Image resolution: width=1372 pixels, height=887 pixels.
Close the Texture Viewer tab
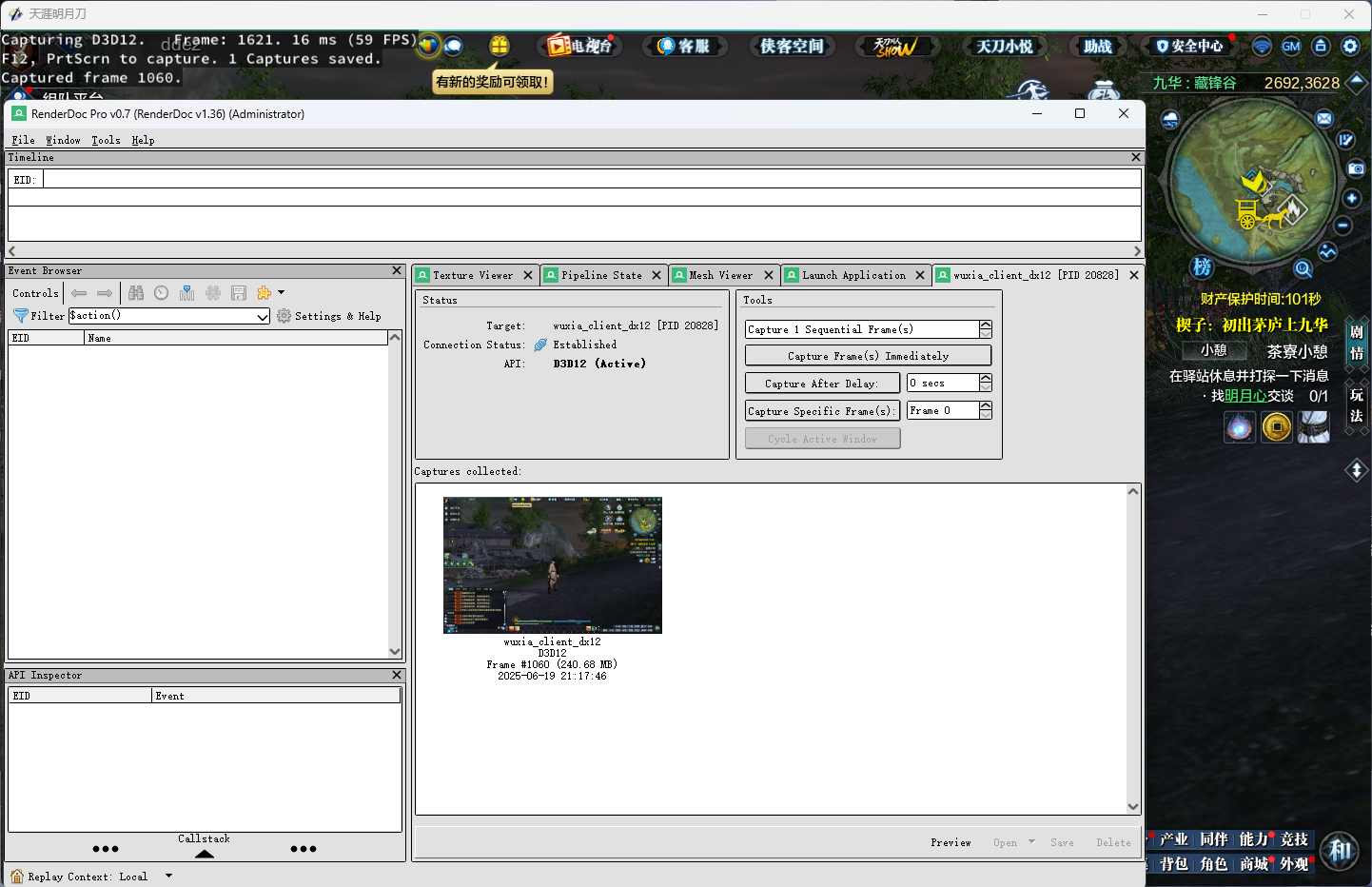(x=528, y=275)
